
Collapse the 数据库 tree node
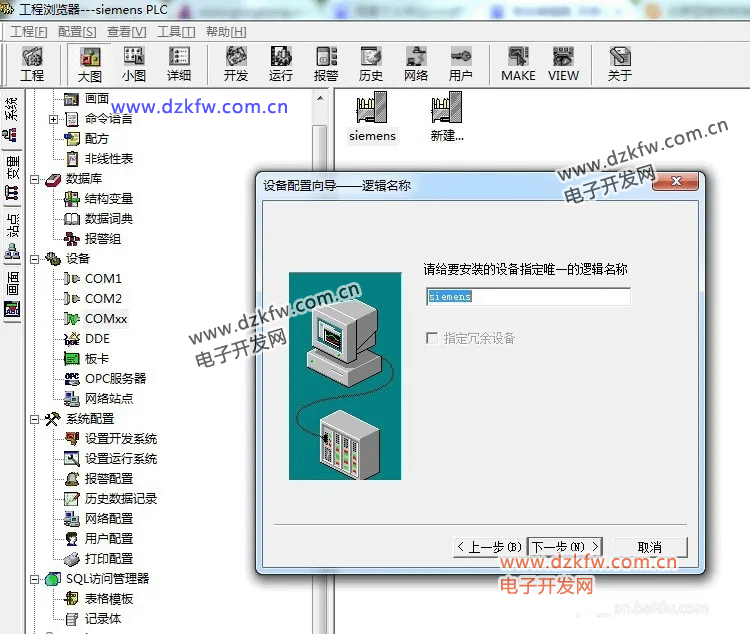35,179
